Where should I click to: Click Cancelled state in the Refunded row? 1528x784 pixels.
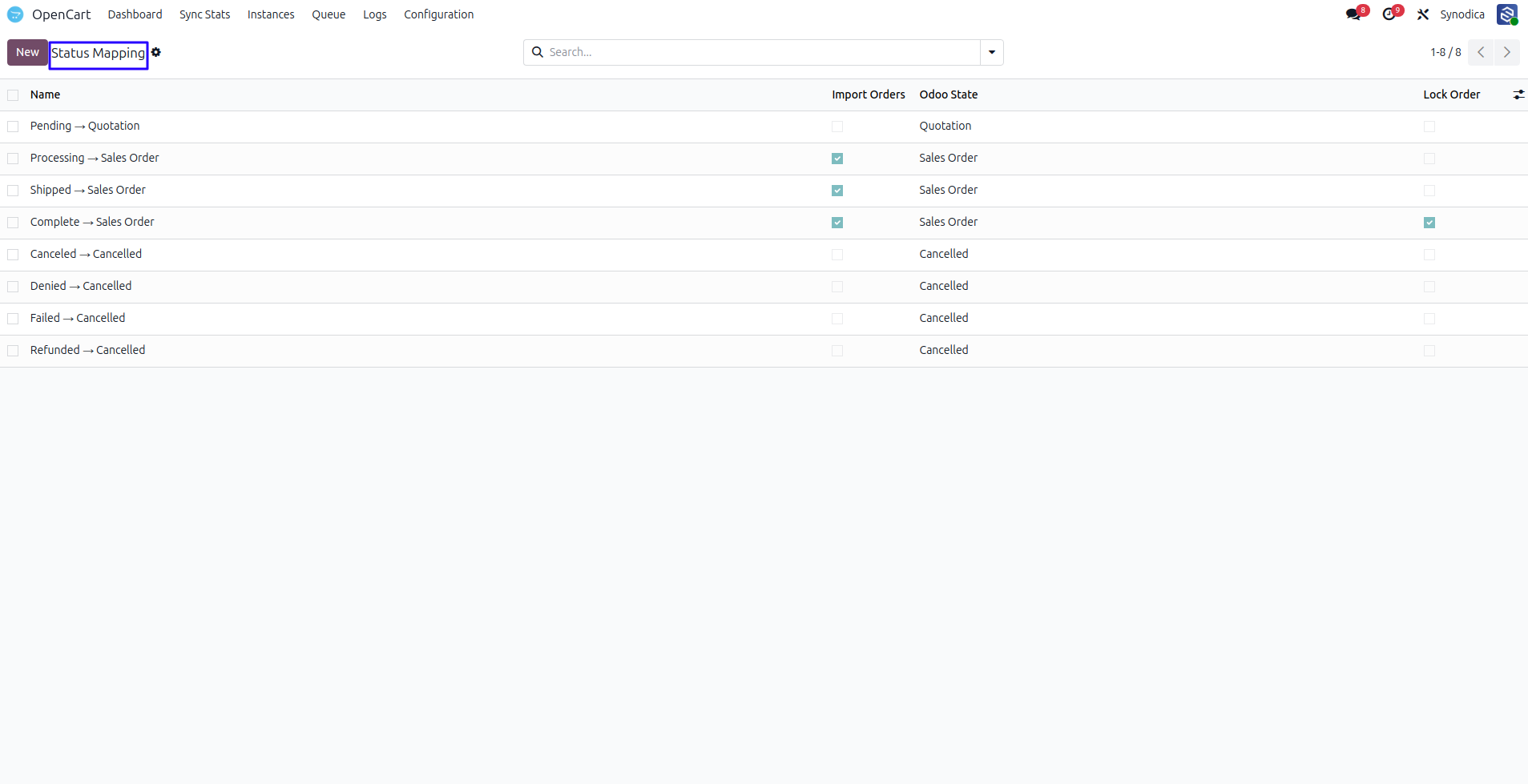click(x=944, y=350)
